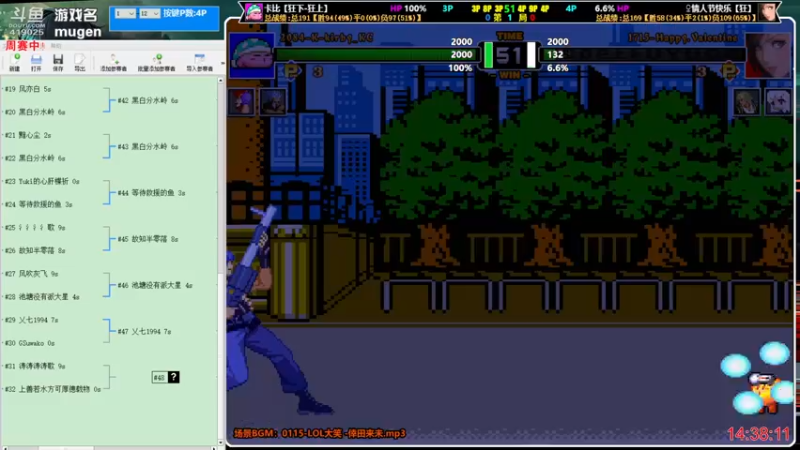Image resolution: width=800 pixels, height=450 pixels.
Task: Click the 按键P数:4P label
Action: click(x=185, y=13)
